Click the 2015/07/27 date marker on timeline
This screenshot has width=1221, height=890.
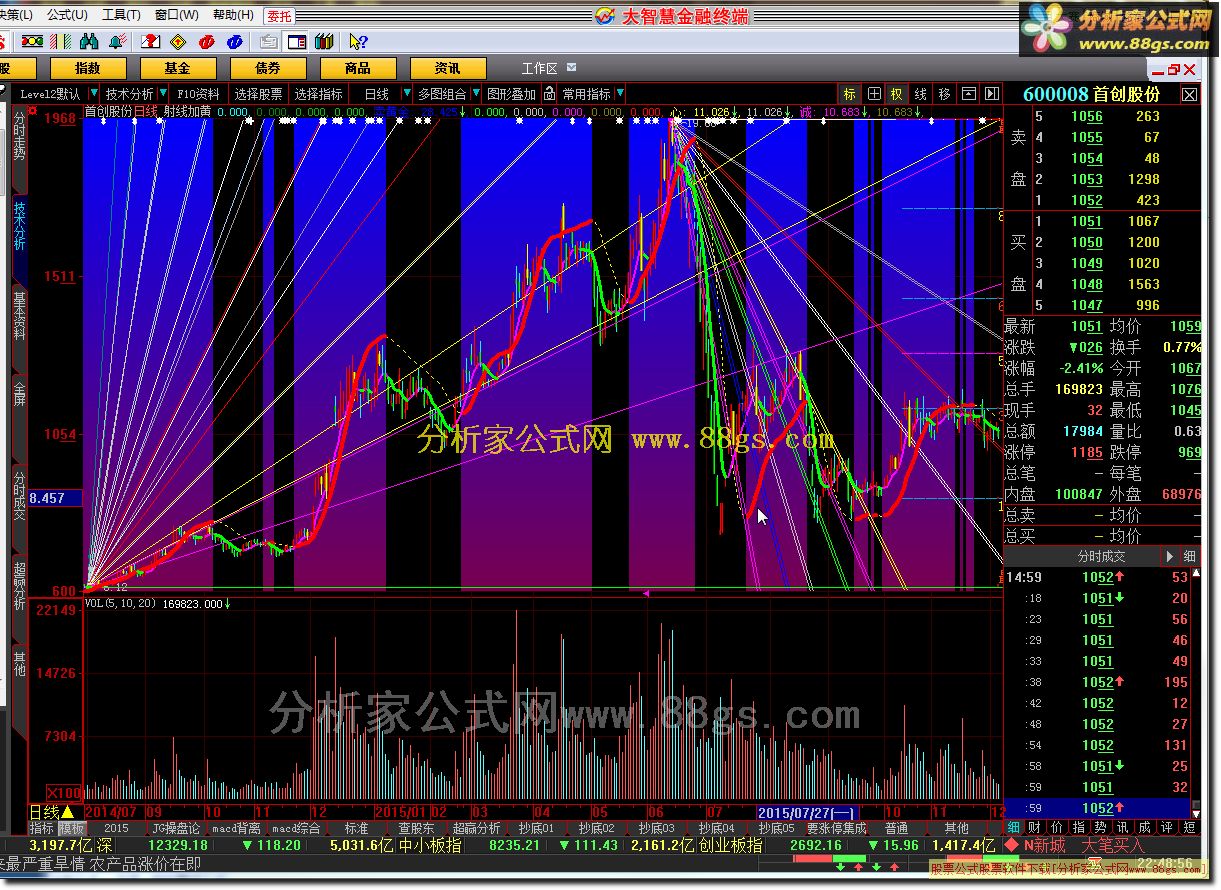pos(807,812)
